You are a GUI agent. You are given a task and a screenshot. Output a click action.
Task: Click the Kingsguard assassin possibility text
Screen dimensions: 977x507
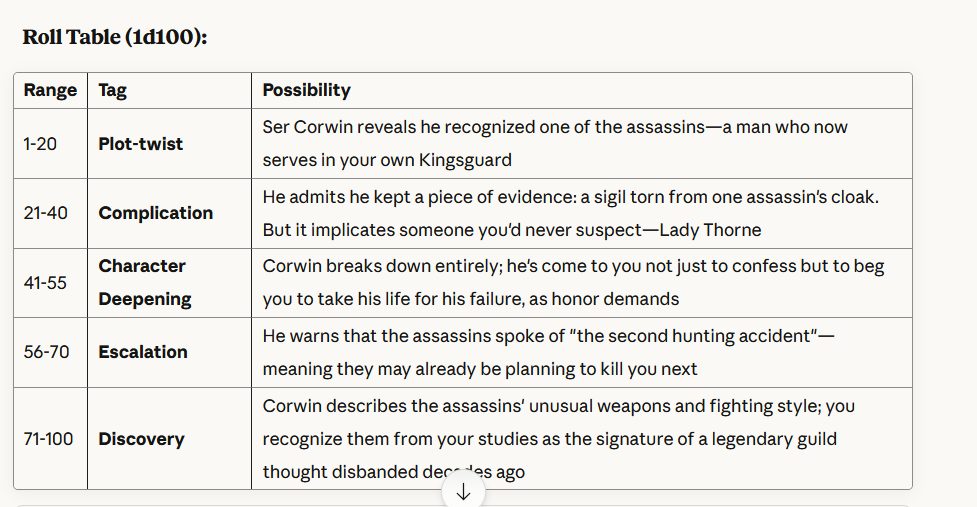(x=555, y=144)
